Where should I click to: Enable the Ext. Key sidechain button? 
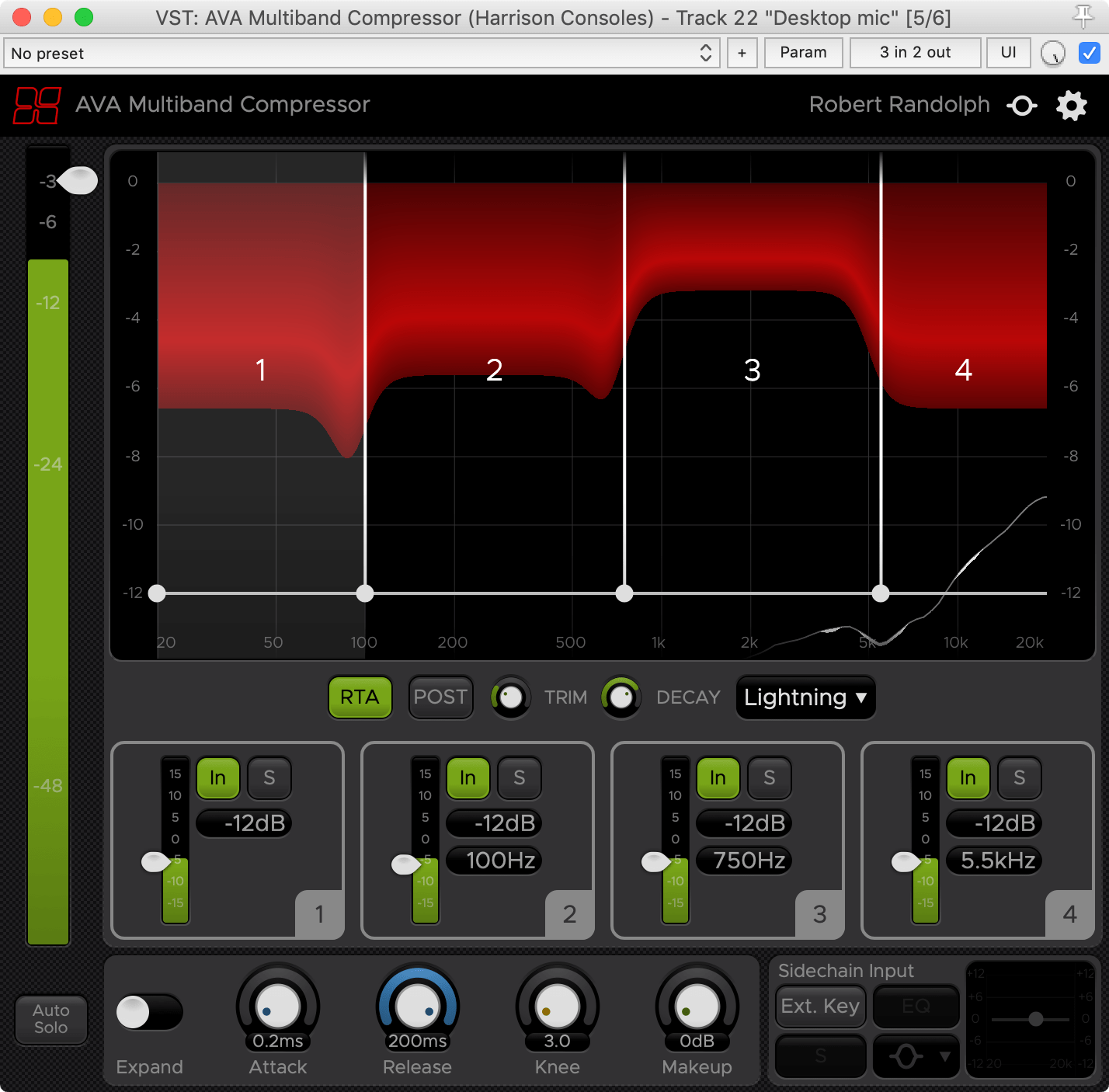(x=820, y=1007)
